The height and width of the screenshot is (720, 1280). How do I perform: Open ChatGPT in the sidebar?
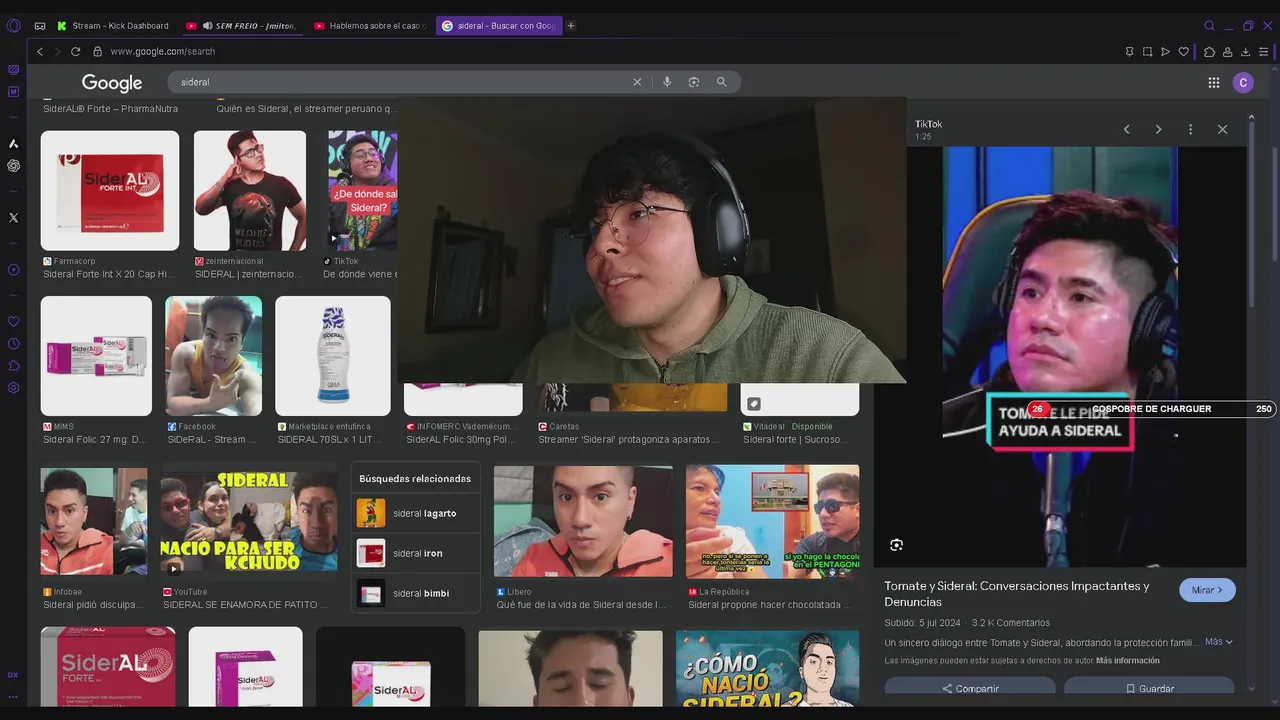tap(13, 166)
